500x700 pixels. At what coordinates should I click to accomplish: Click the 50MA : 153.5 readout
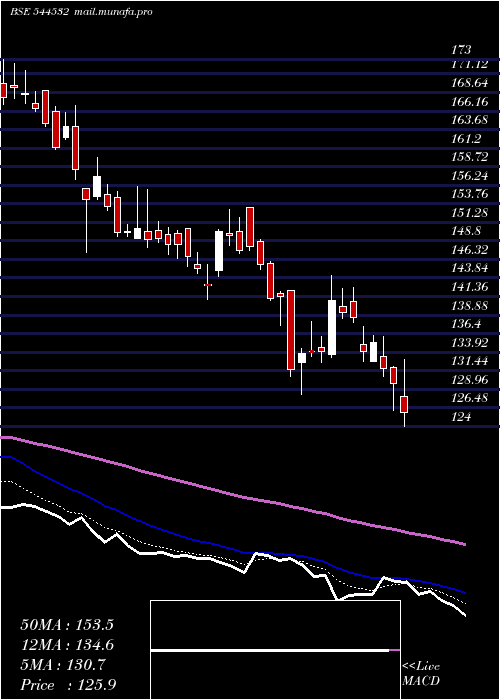[67, 625]
